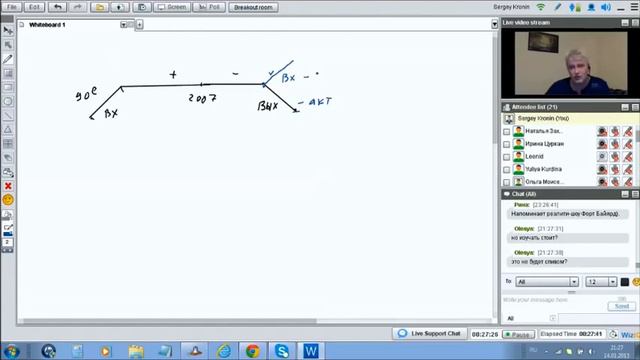The height and width of the screenshot is (360, 640).
Task: Open the Whiteboard 1 tab dropdown arrow
Action: 123,25
